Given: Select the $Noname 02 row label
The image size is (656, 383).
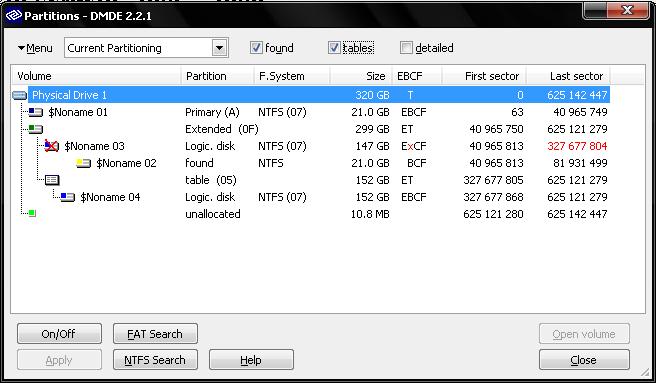Looking at the screenshot, I should 126,163.
